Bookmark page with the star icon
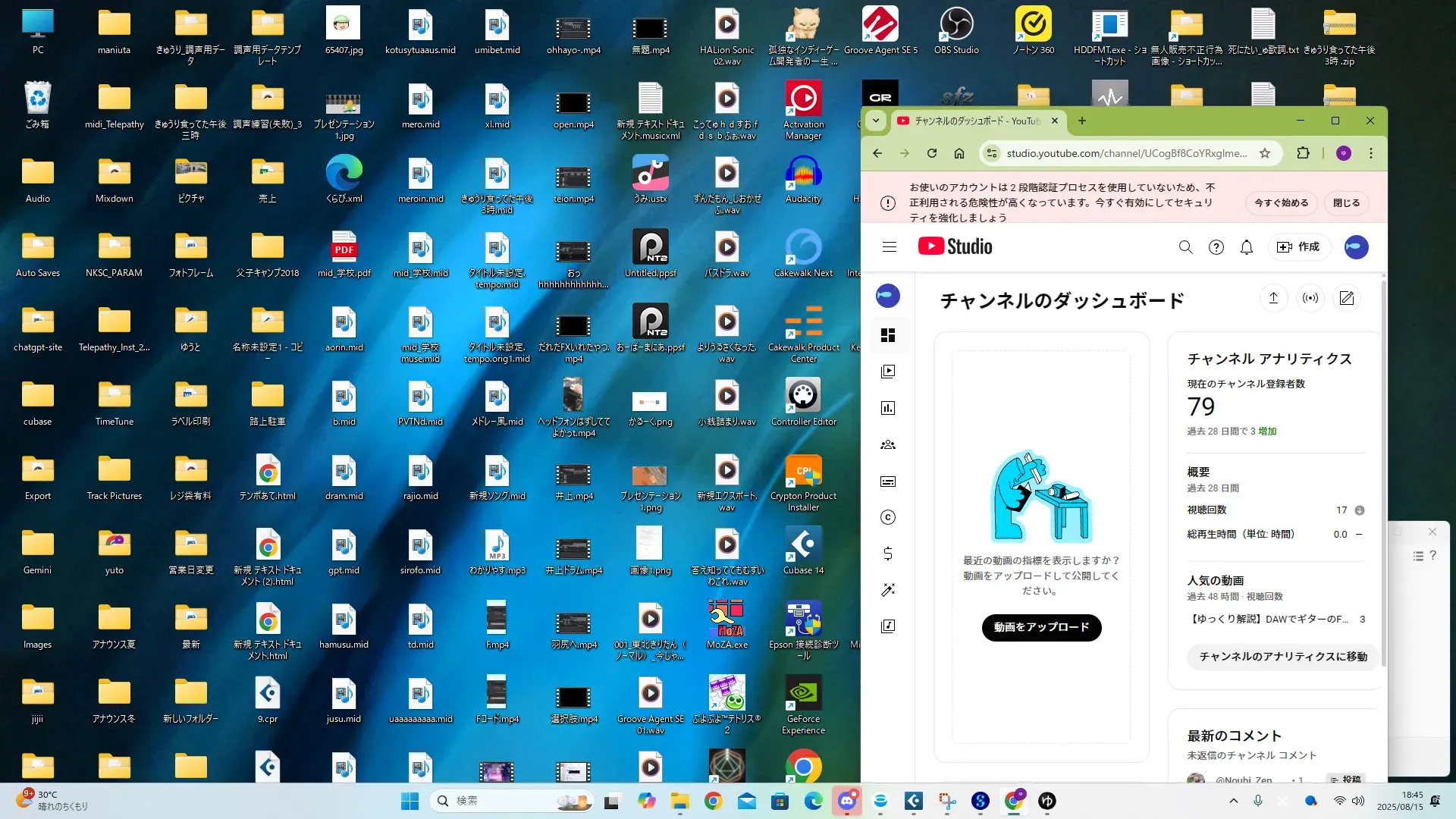 (x=1265, y=153)
